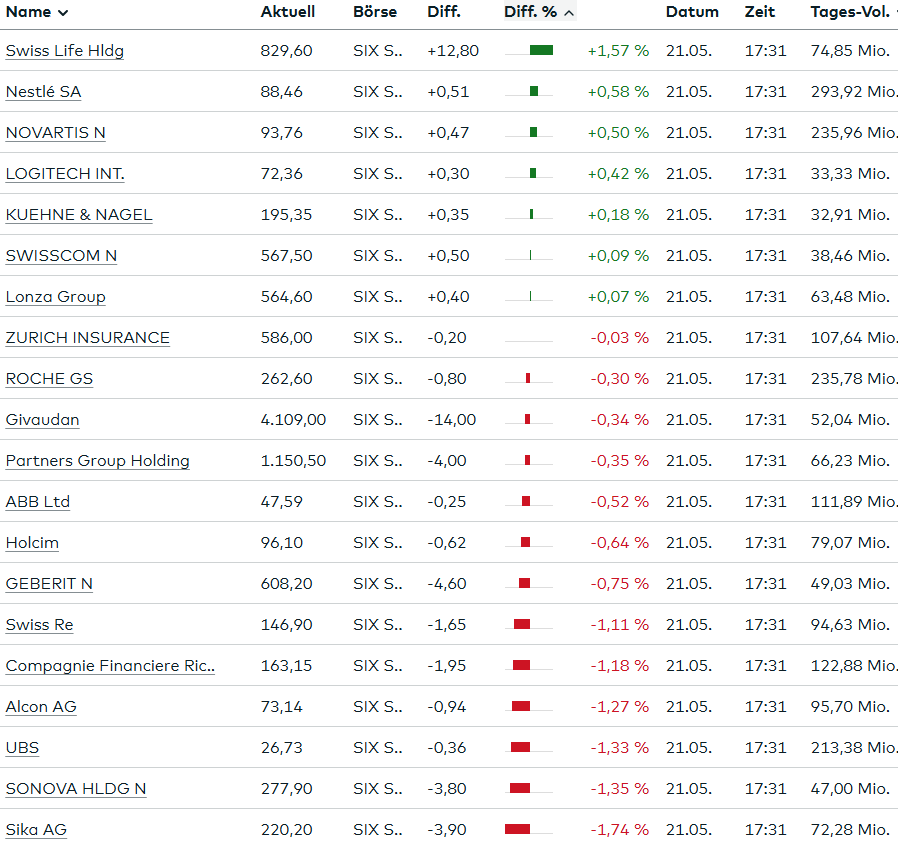Open the Swiss Re stock link

(x=40, y=625)
